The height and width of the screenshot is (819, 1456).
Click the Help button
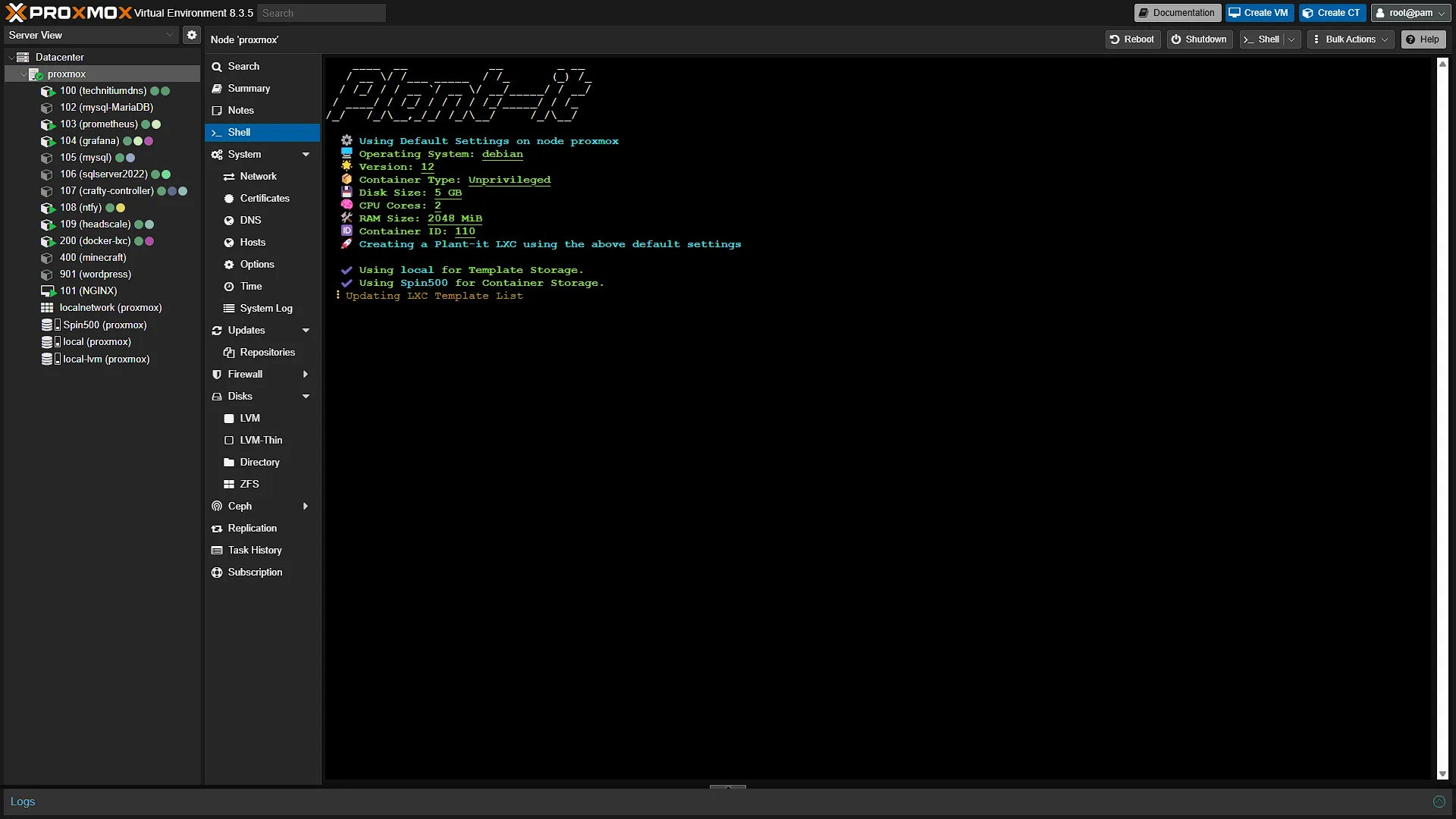(x=1423, y=39)
